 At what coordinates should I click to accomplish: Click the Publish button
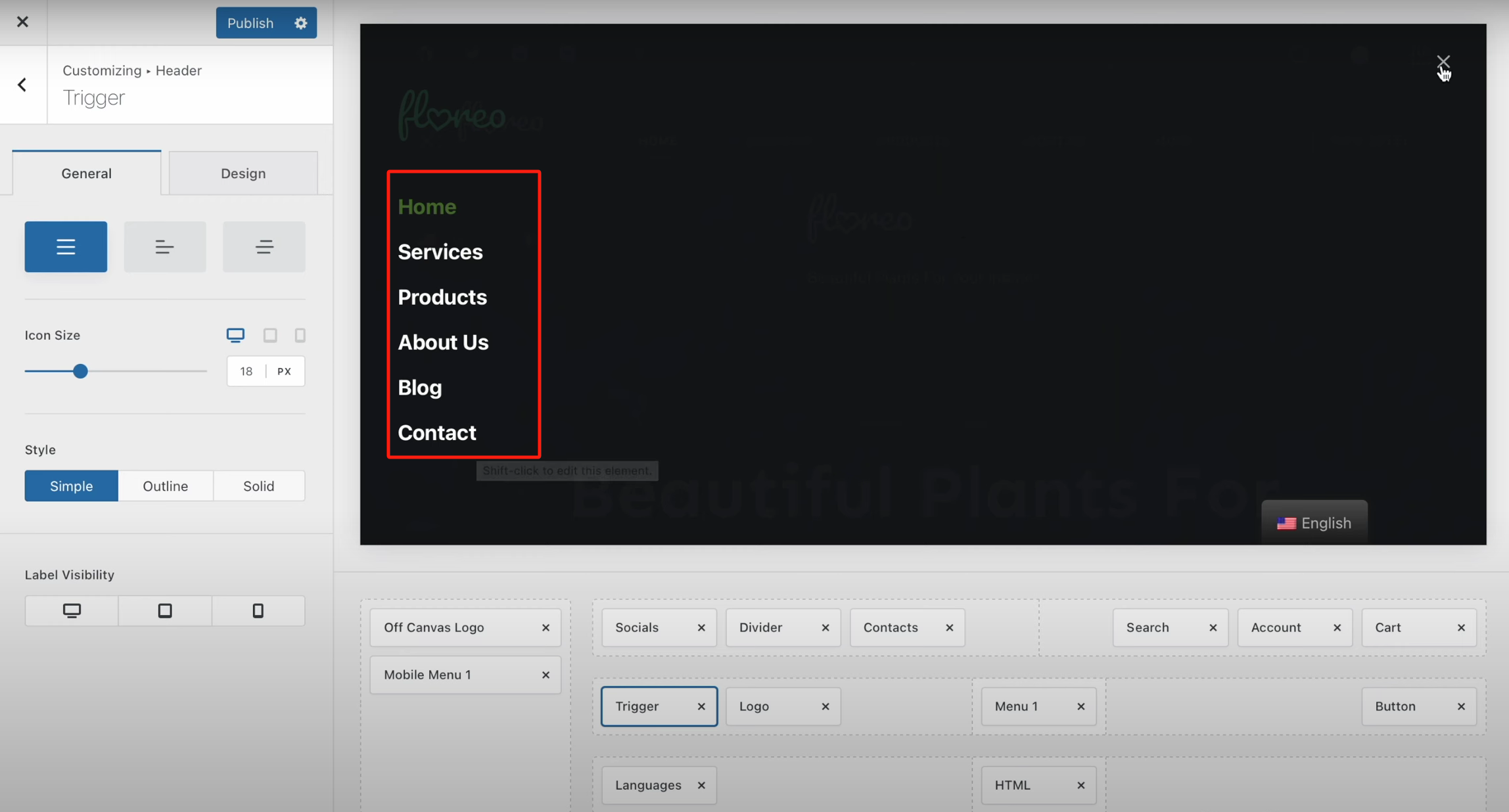(x=250, y=22)
